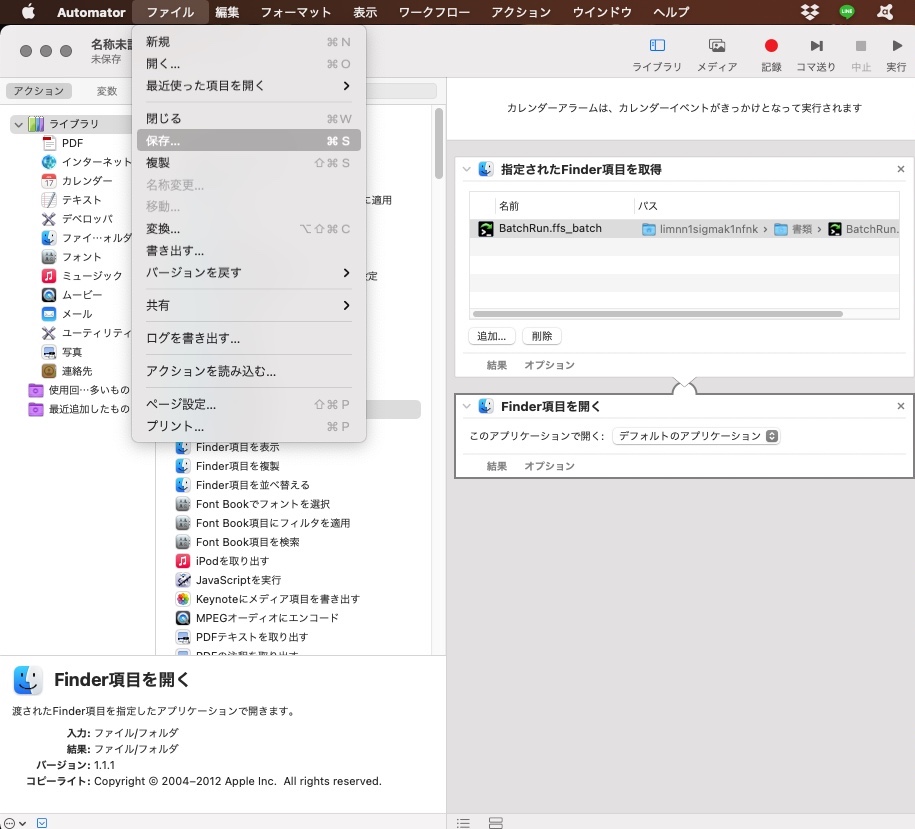
Task: Select the ミュージック library category
Action: [82, 276]
